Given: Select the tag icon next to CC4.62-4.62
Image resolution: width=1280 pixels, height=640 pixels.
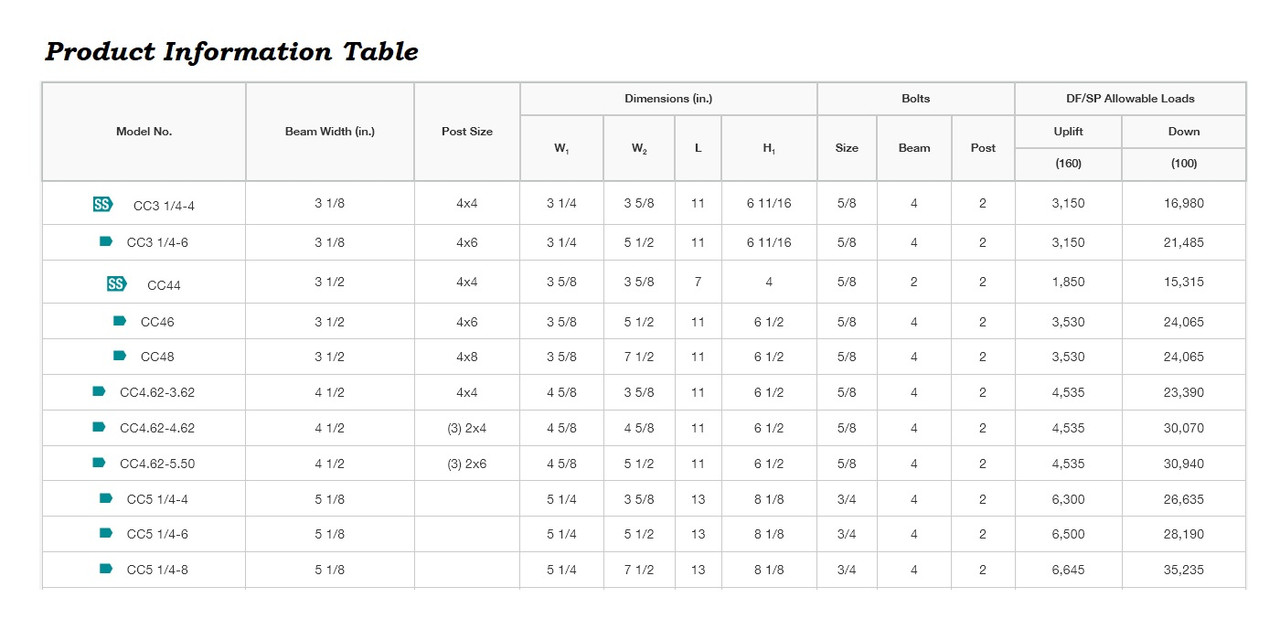Looking at the screenshot, I should pos(99,427).
